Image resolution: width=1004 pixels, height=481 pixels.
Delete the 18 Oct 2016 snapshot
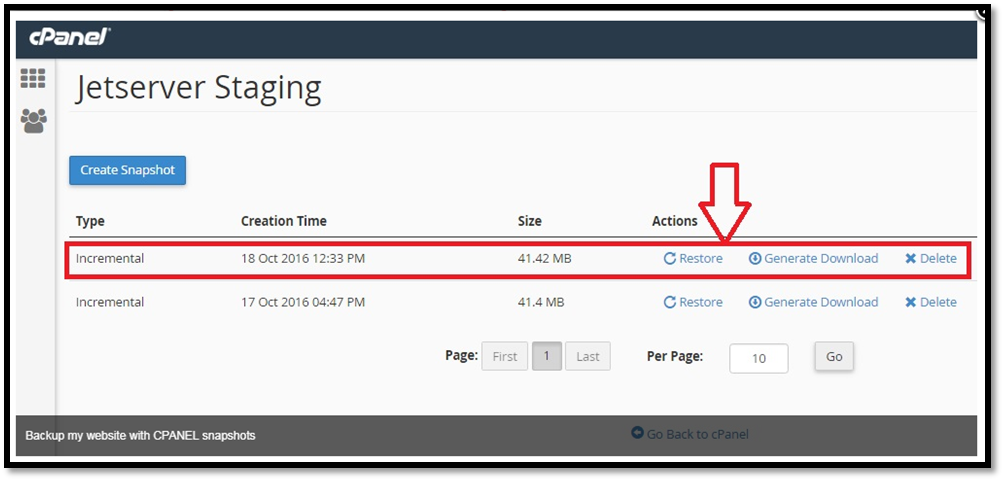pyautogui.click(x=931, y=259)
